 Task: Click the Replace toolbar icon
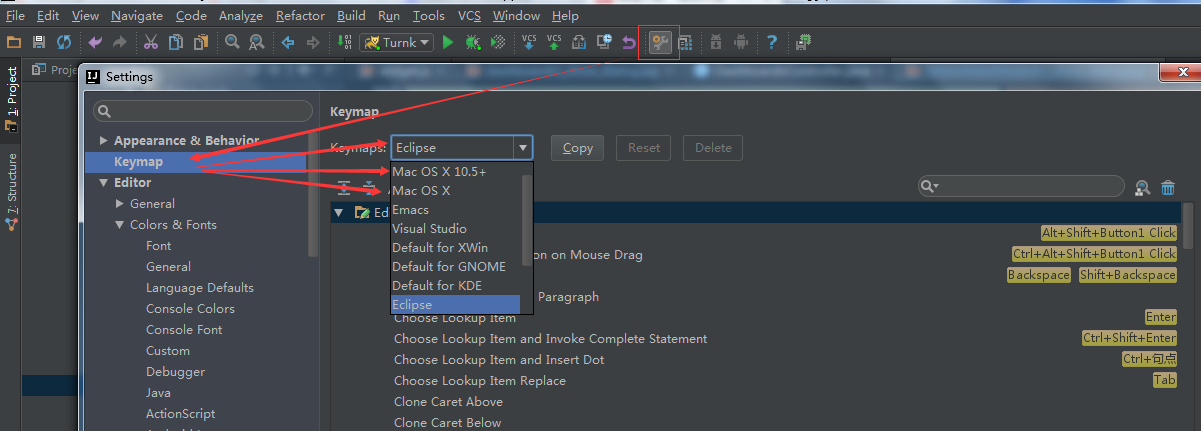click(257, 42)
